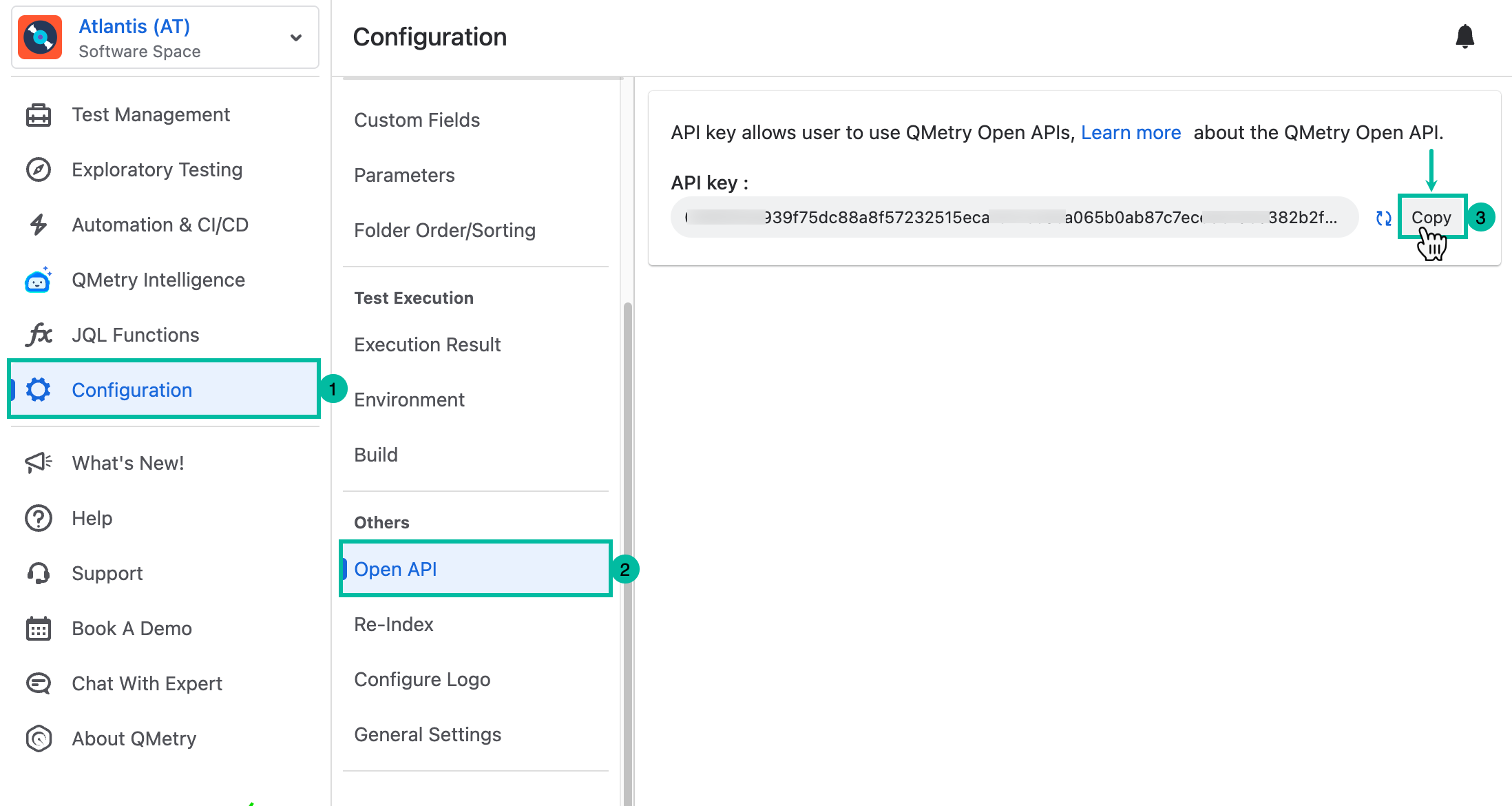
Task: Click the Others section heading
Action: pos(381,522)
